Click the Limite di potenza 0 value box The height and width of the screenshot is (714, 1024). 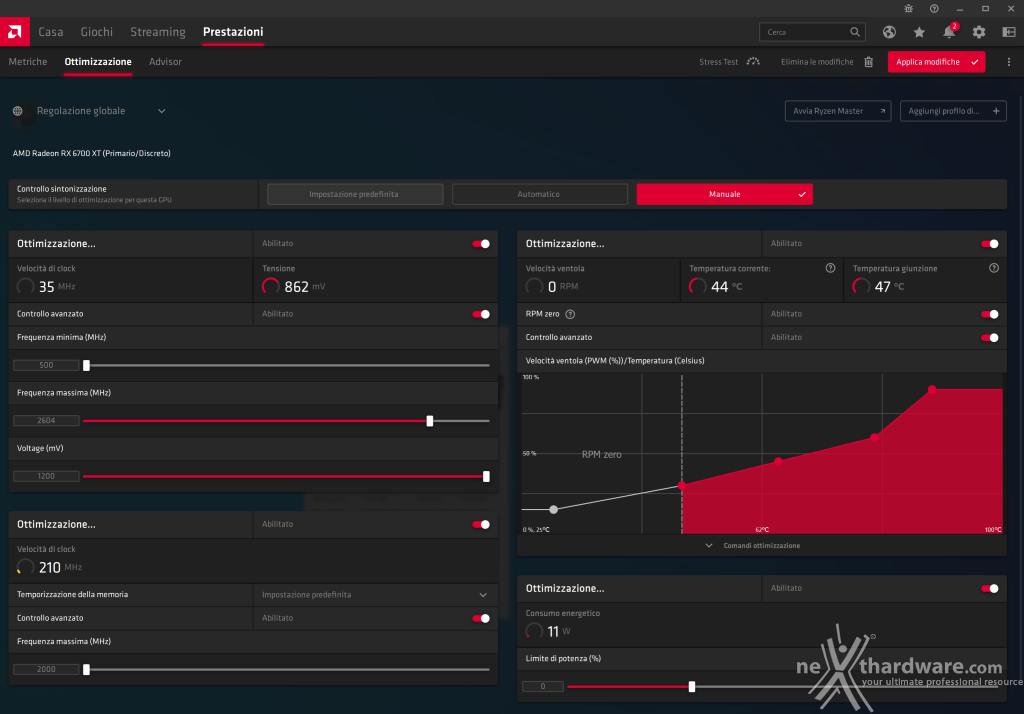click(x=543, y=687)
